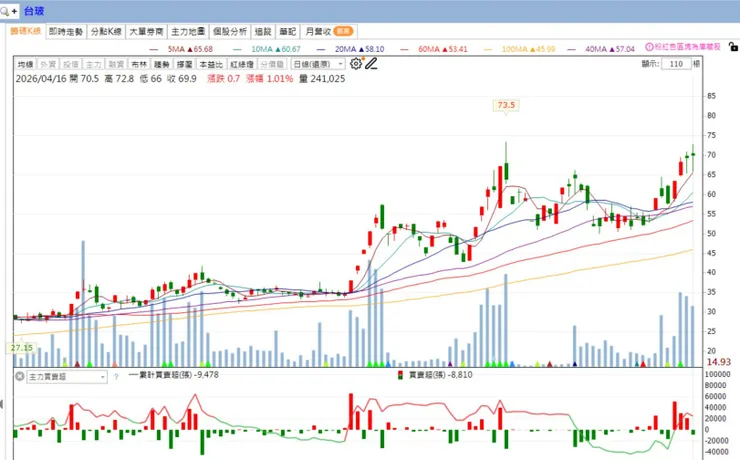Click the 40MA value 57.04
The height and width of the screenshot is (460, 740).
click(625, 49)
